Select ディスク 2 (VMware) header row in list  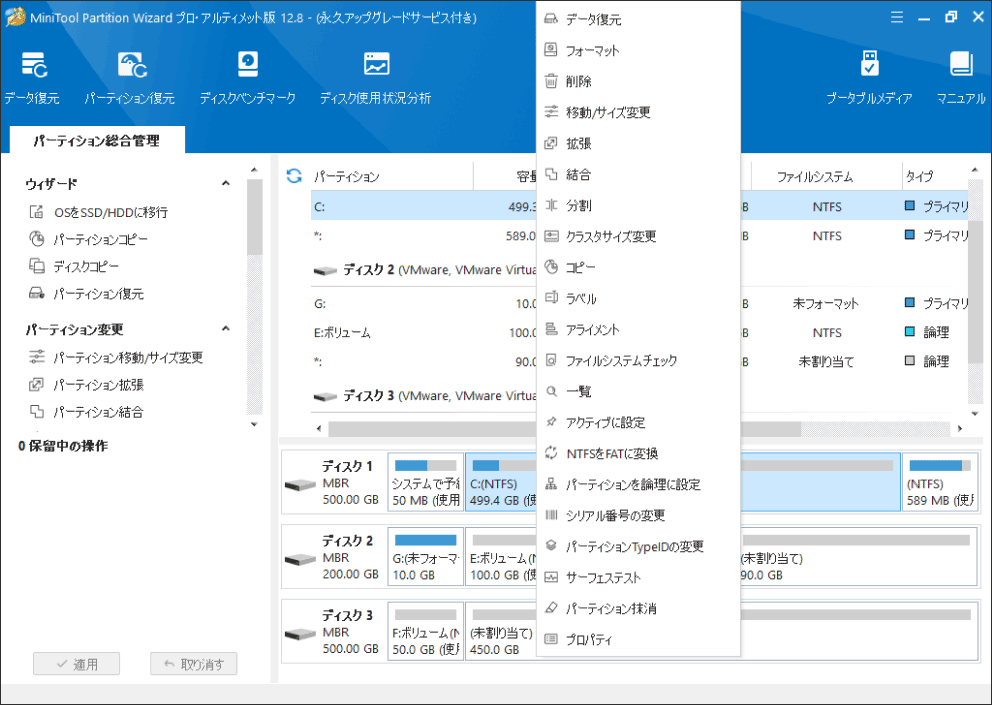pyautogui.click(x=424, y=270)
